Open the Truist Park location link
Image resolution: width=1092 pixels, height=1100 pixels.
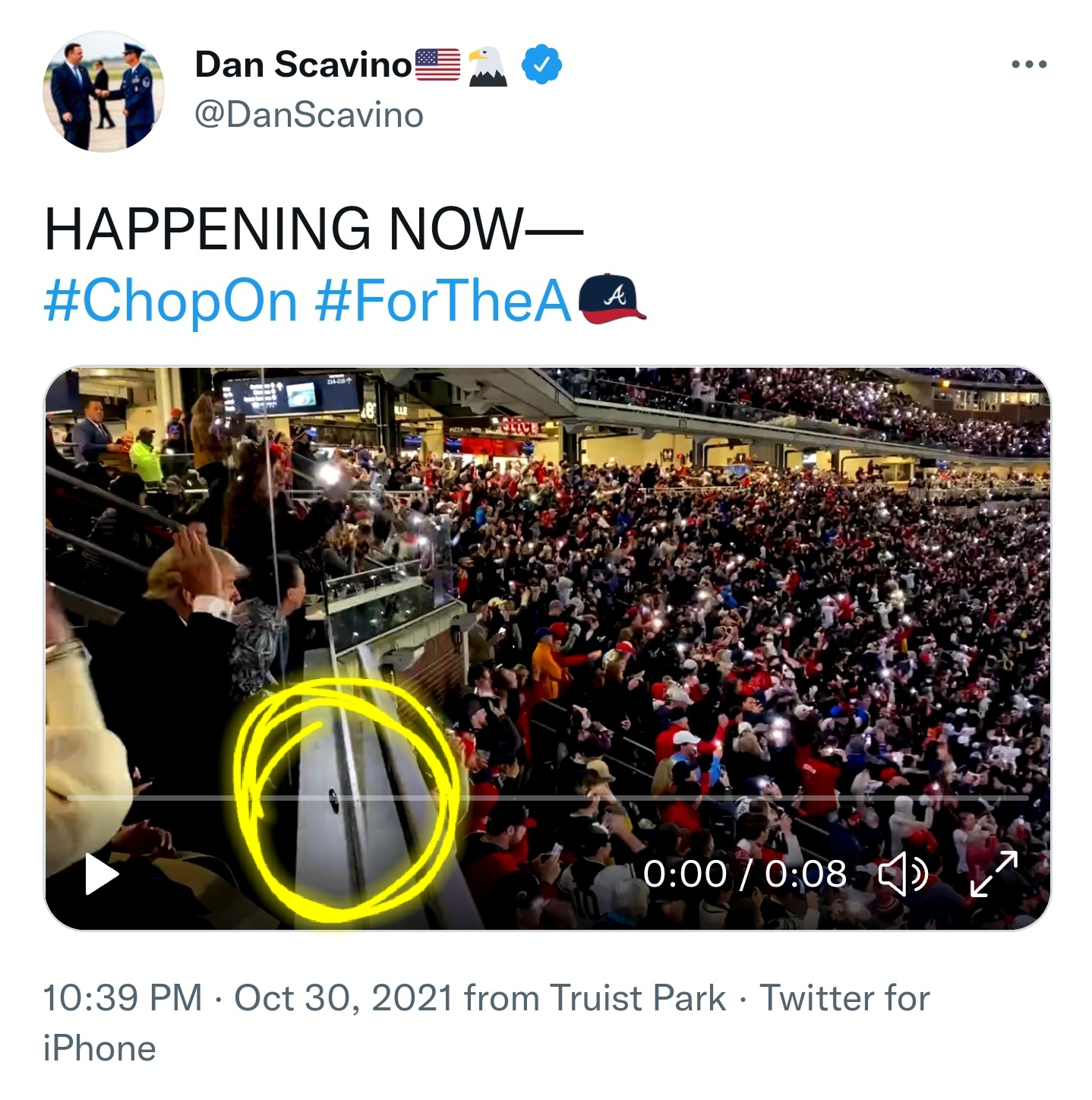pyautogui.click(x=636, y=998)
